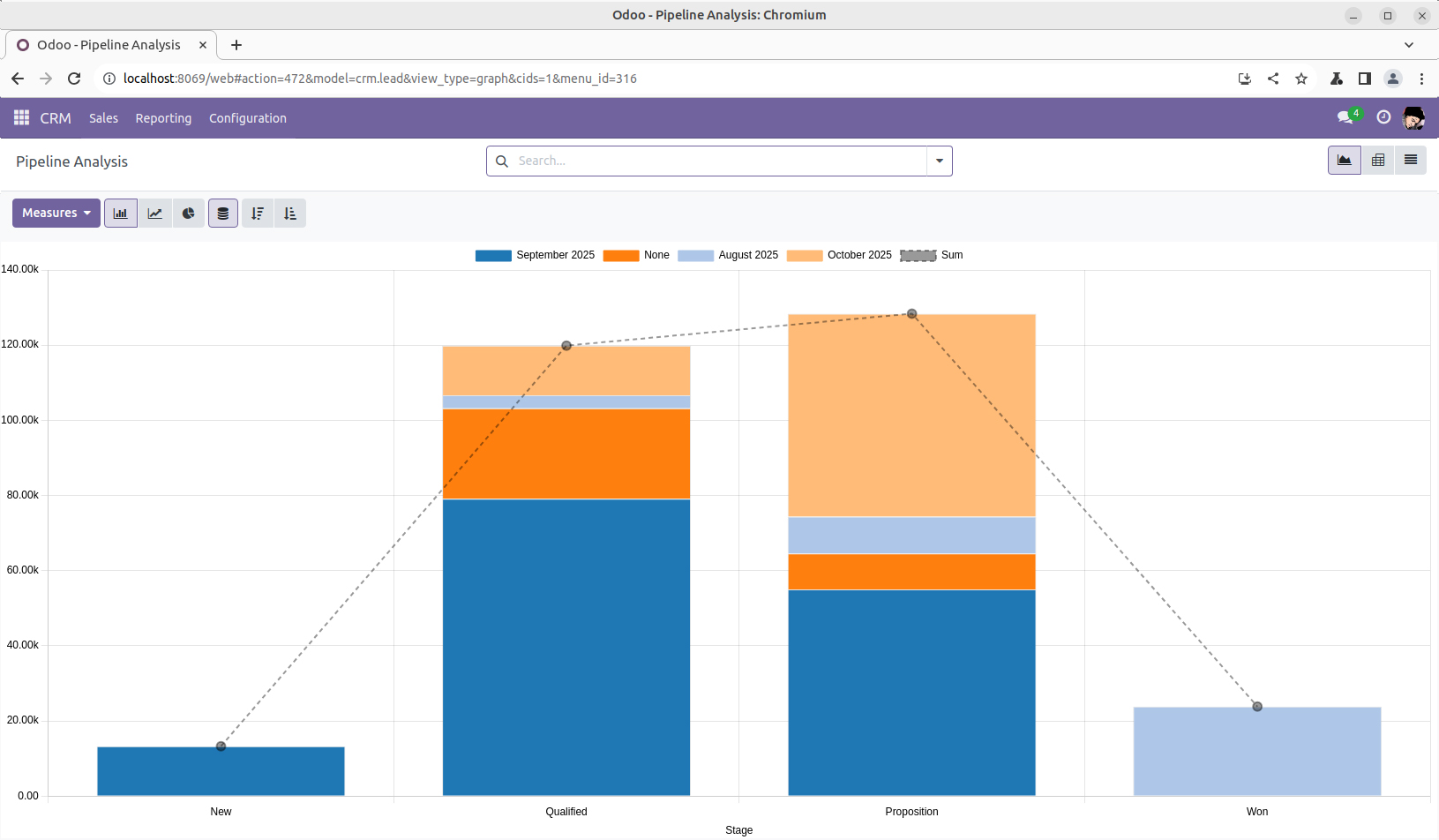
Task: Switch to pivot table view
Action: [1377, 161]
